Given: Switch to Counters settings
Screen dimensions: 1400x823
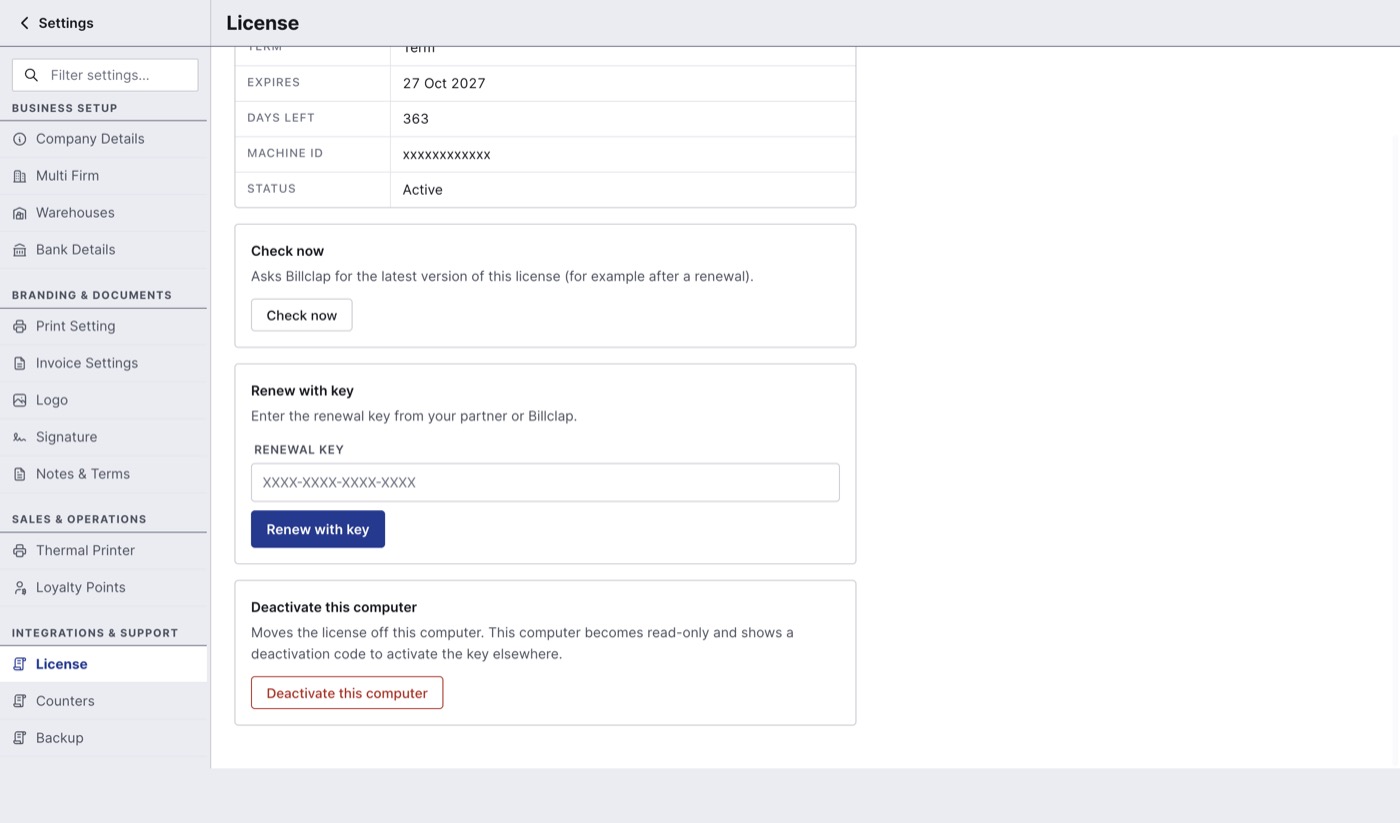Looking at the screenshot, I should coord(104,701).
